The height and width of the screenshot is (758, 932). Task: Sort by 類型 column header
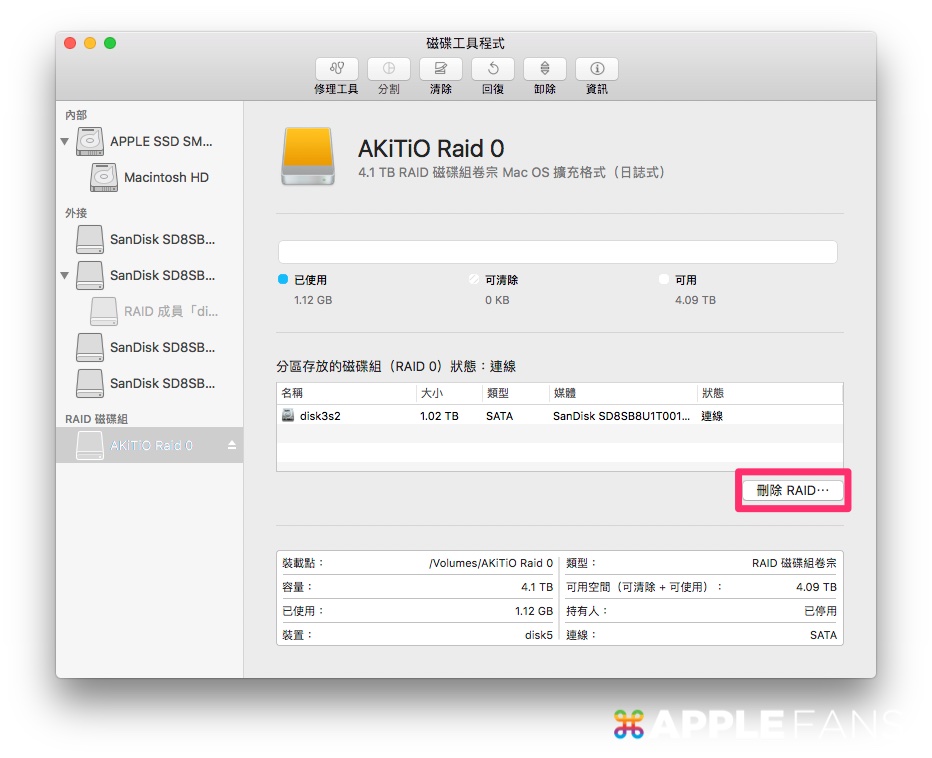click(x=515, y=393)
